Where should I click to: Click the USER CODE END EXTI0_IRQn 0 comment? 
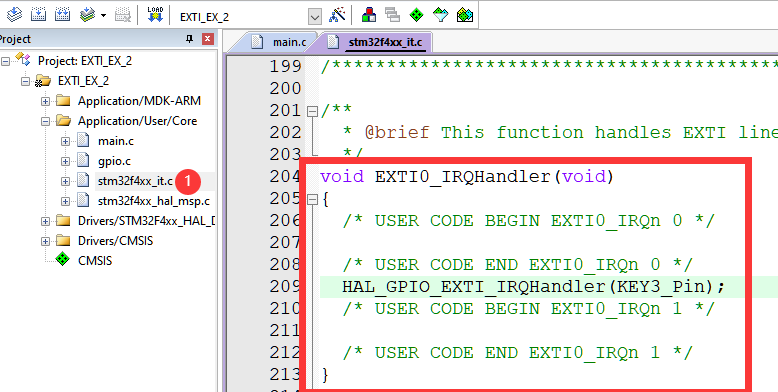click(518, 265)
